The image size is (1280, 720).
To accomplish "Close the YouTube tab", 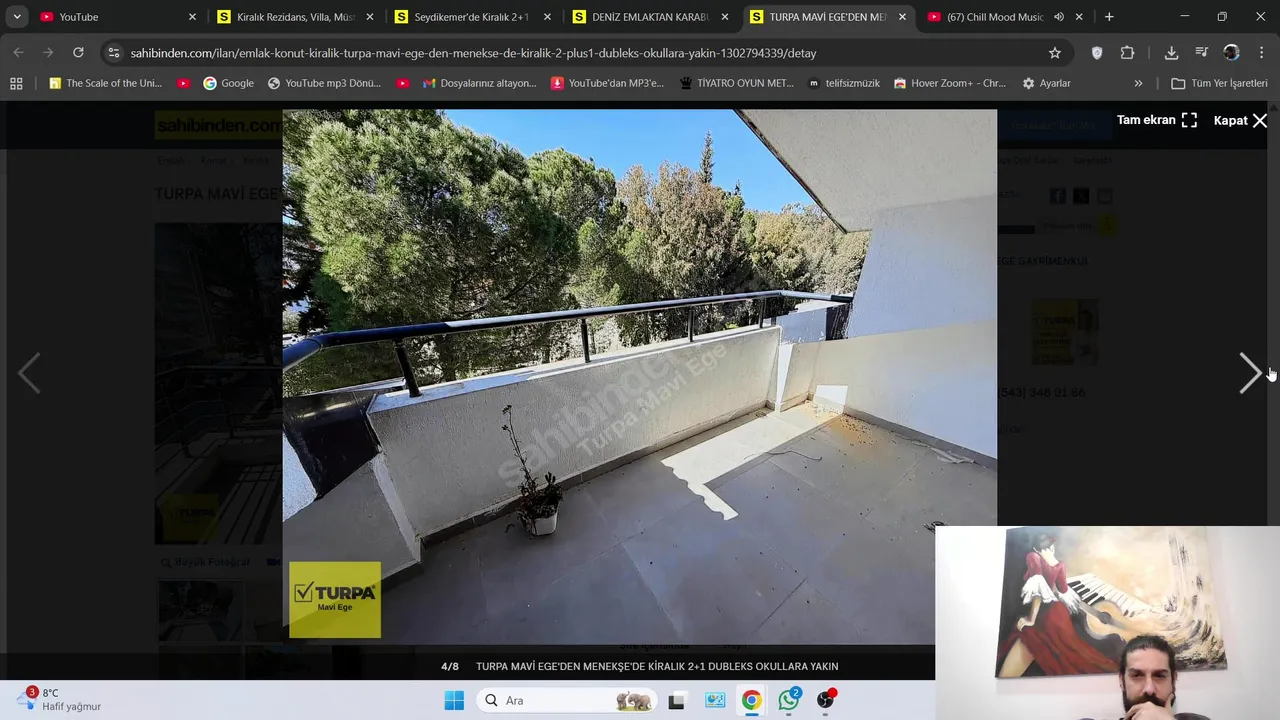I will tap(193, 17).
